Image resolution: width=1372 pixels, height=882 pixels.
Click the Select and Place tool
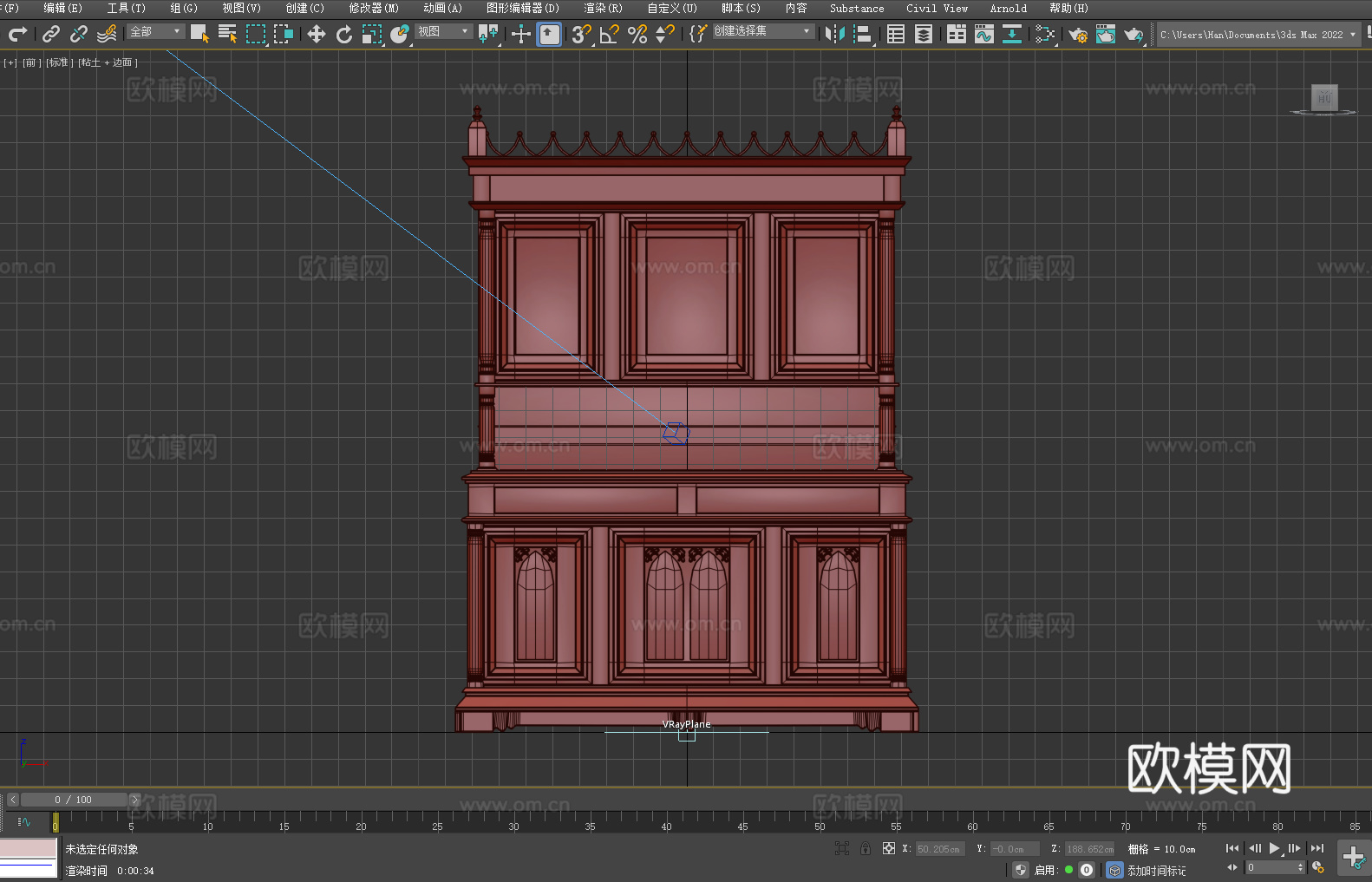pos(400,34)
